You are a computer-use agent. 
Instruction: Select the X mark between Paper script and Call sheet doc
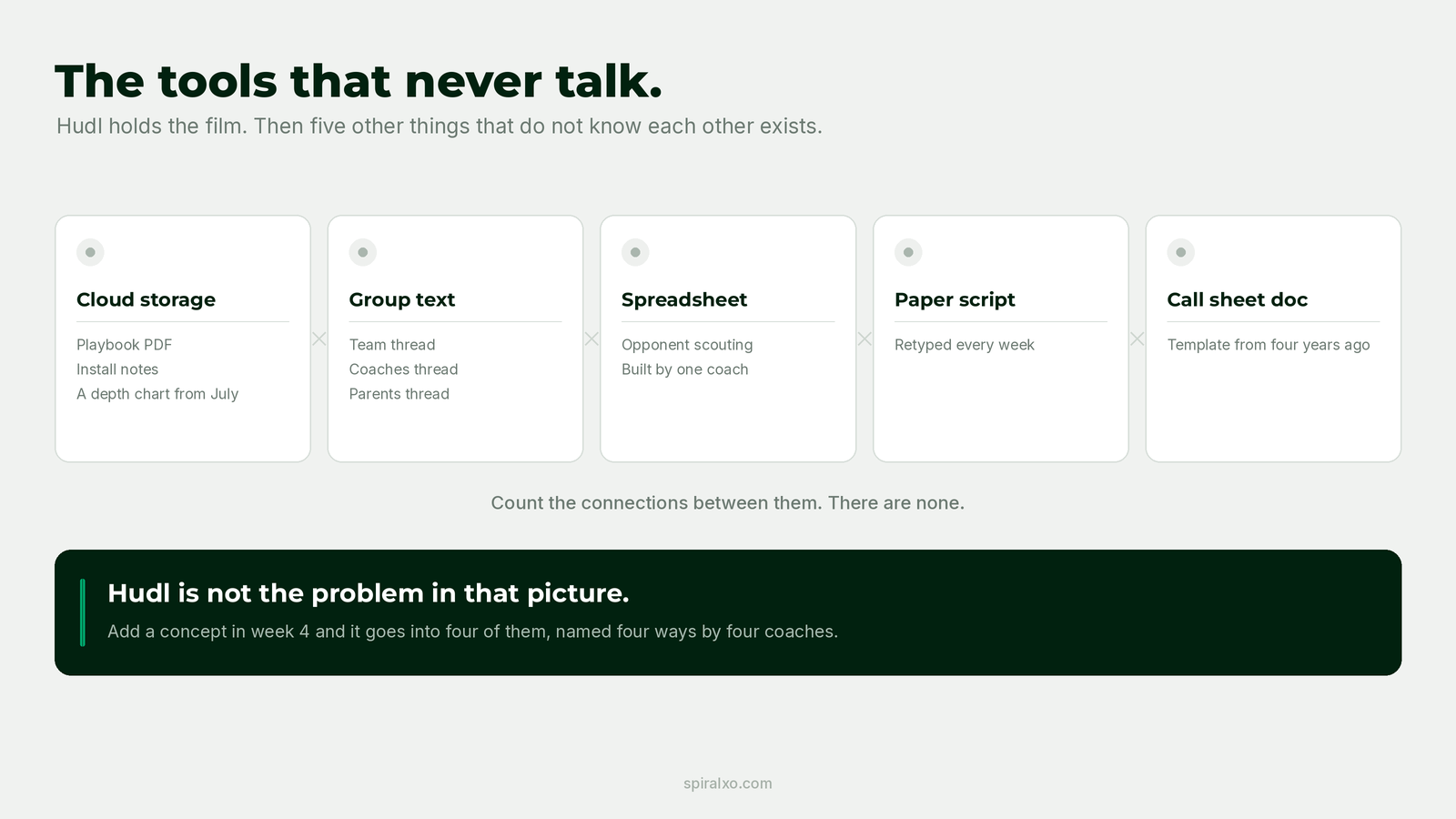tap(1137, 339)
